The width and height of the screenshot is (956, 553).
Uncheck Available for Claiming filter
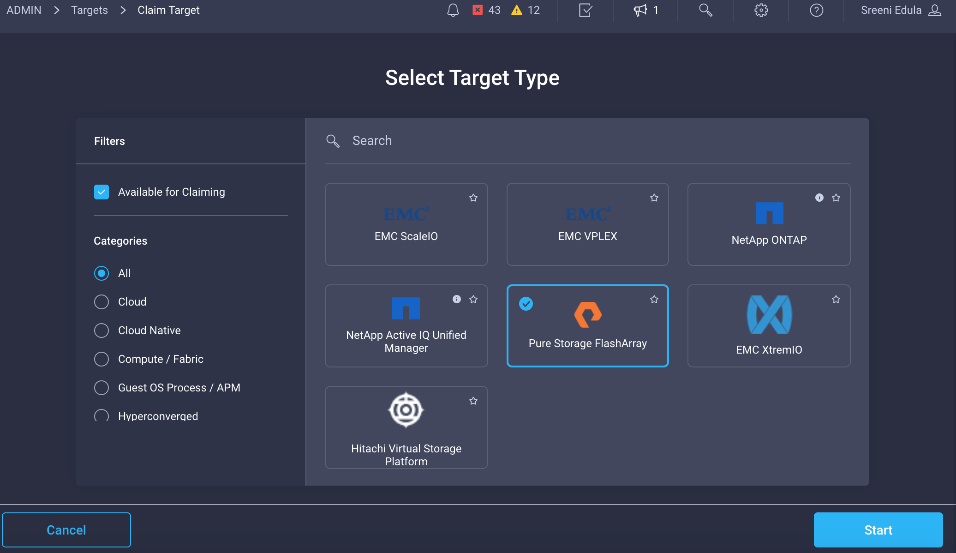click(x=101, y=192)
